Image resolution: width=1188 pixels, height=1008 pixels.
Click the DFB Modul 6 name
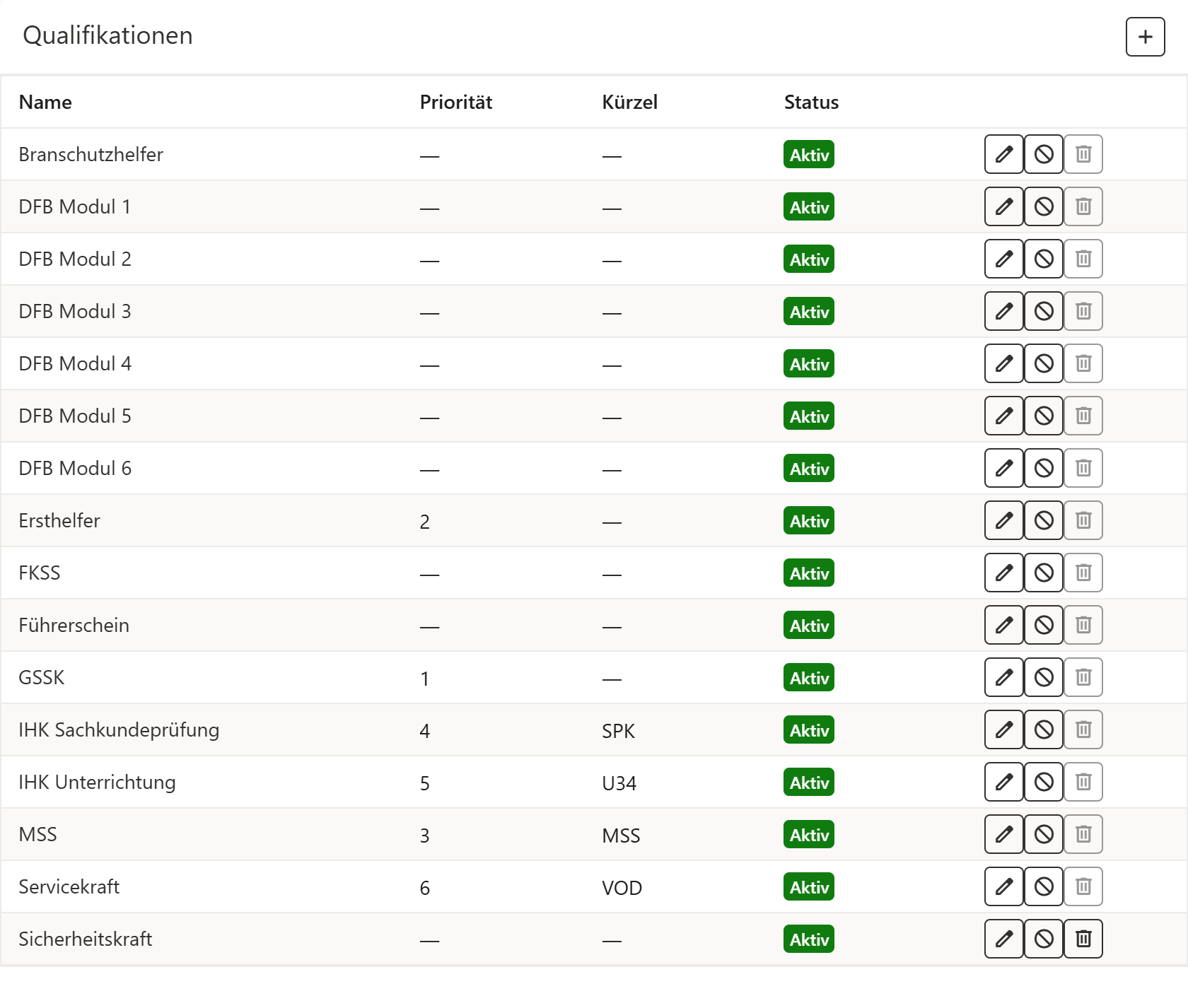click(75, 468)
